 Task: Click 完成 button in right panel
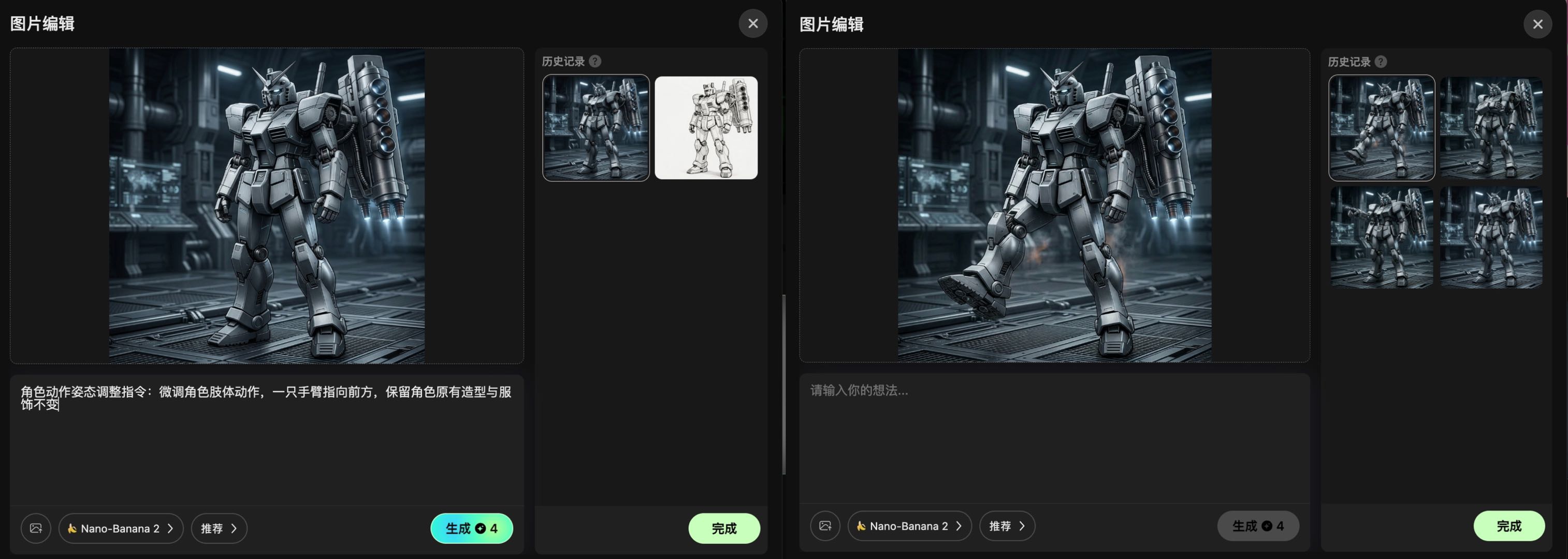1509,526
